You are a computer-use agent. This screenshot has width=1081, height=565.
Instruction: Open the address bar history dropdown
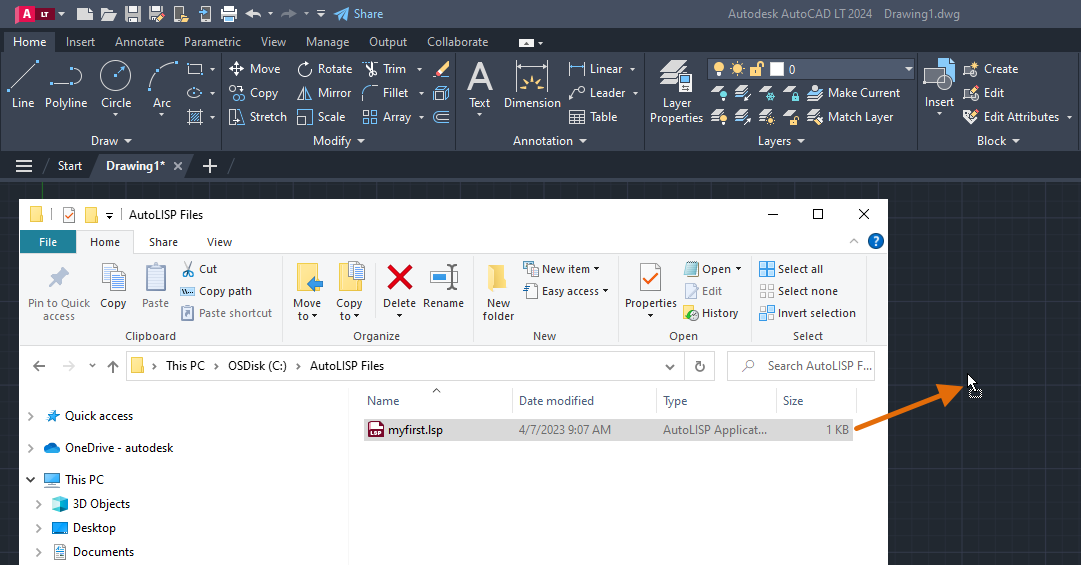[669, 367]
